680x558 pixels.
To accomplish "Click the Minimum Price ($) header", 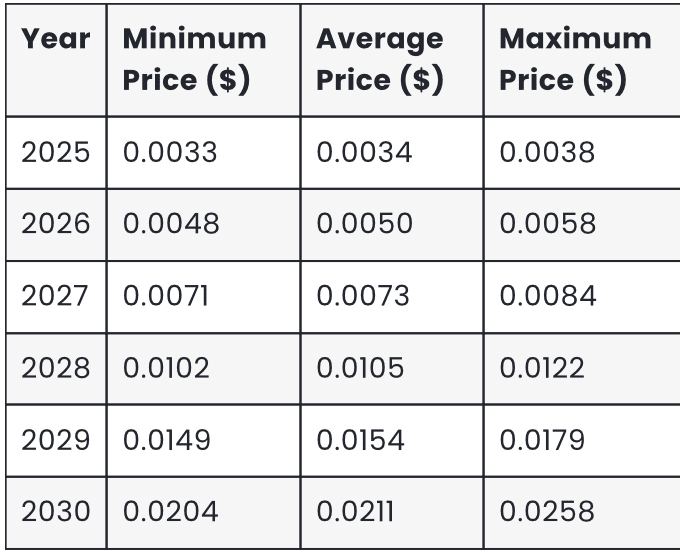I will (195, 59).
